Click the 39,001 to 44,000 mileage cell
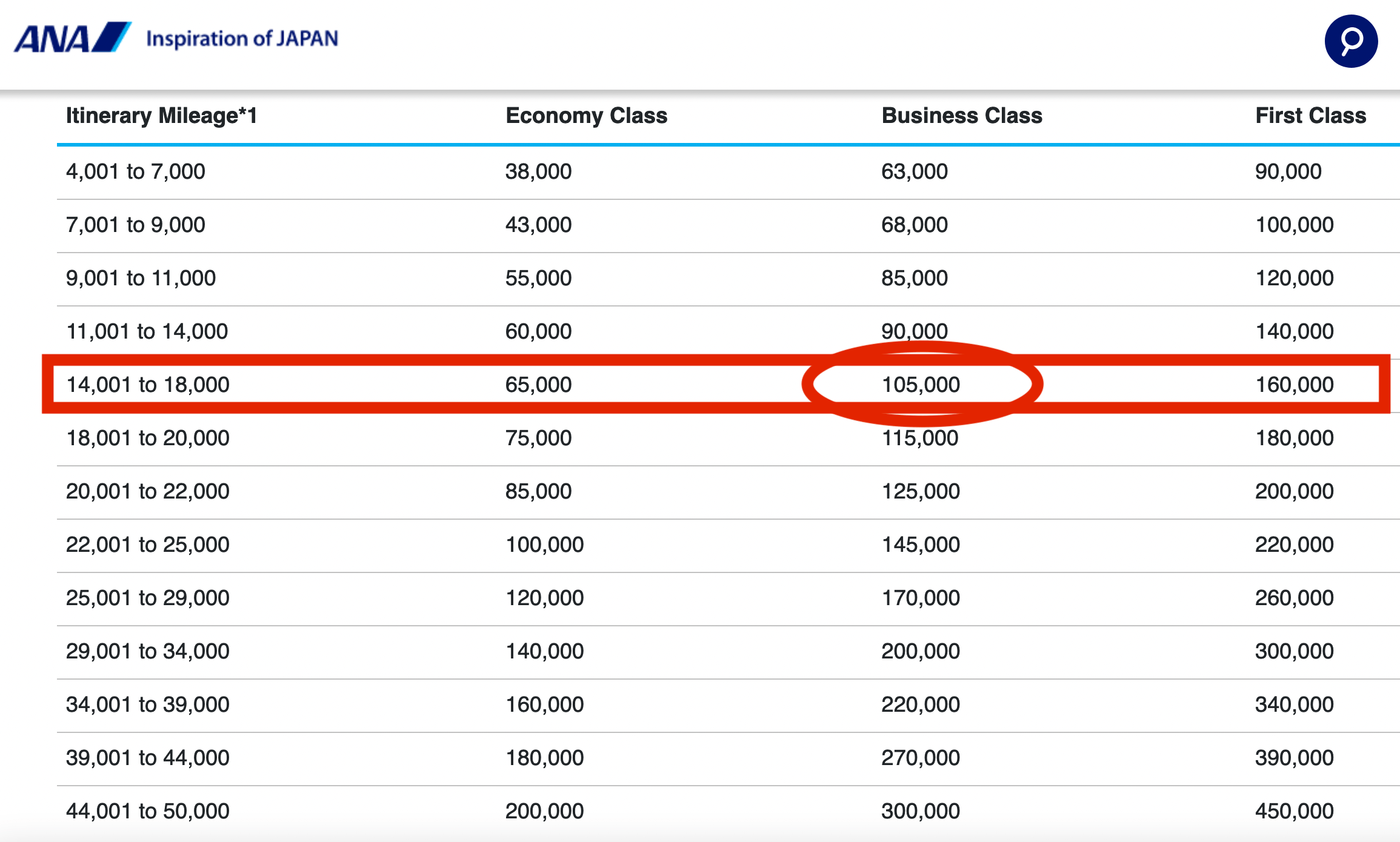 pos(148,758)
